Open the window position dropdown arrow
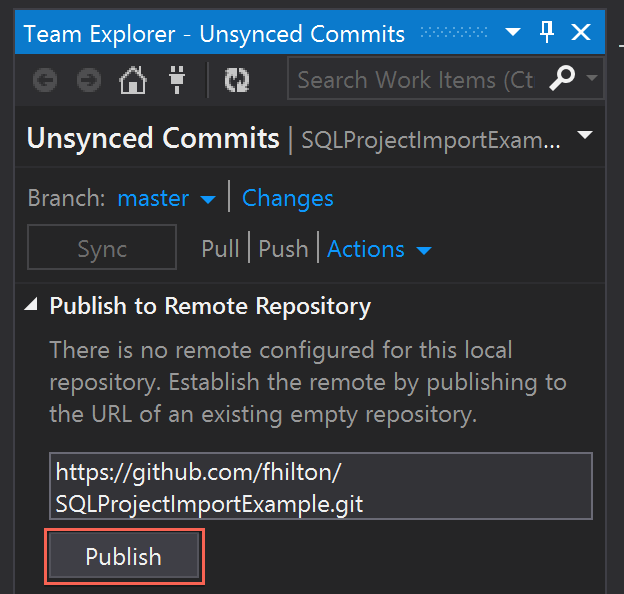The width and height of the screenshot is (624, 594). coord(513,32)
